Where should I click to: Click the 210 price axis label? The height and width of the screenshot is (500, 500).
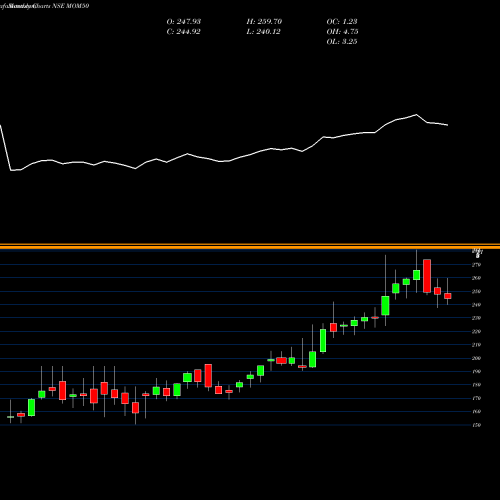click(476, 345)
